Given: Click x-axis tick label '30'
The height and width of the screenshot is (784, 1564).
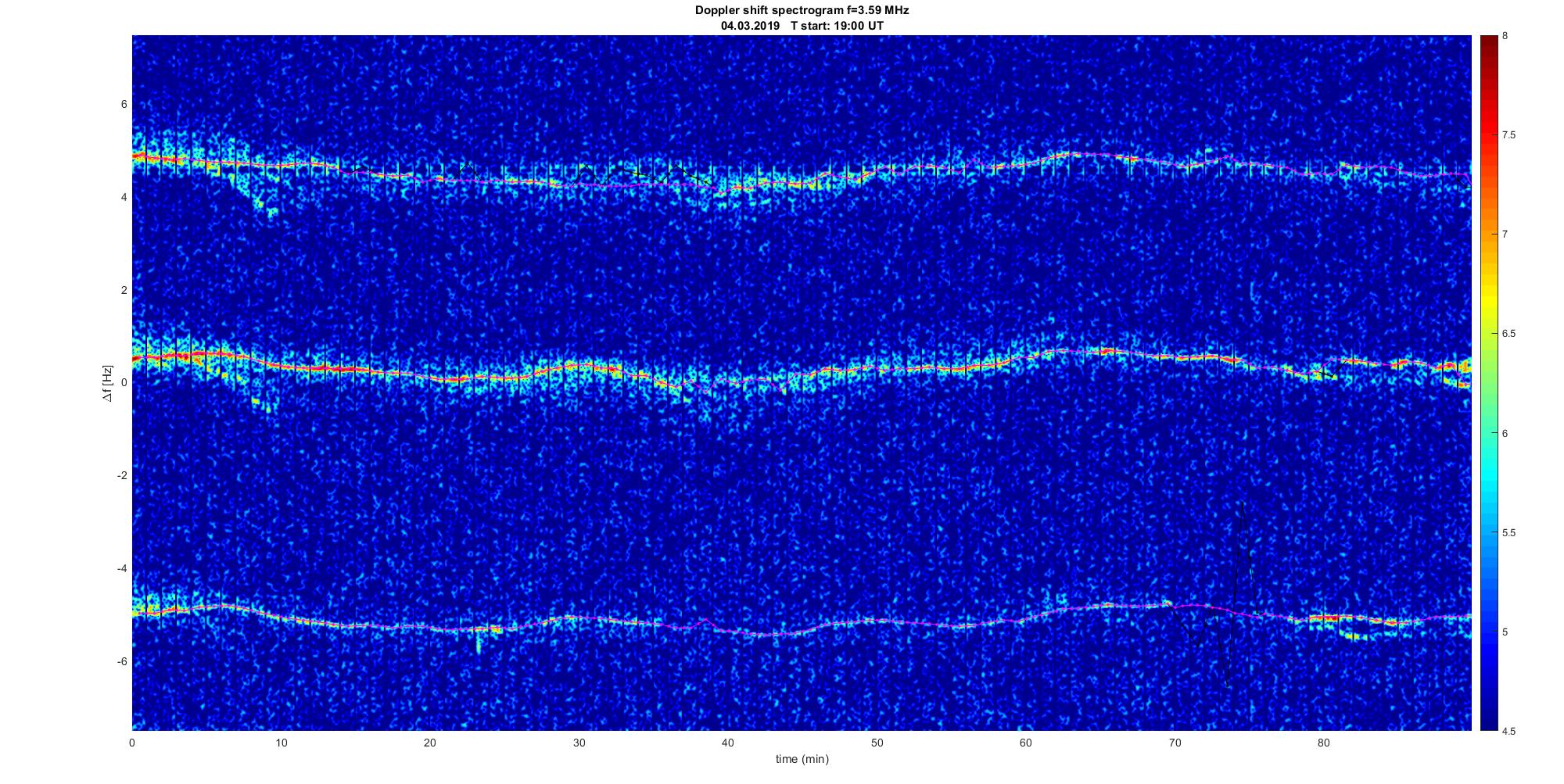Looking at the screenshot, I should (x=579, y=743).
